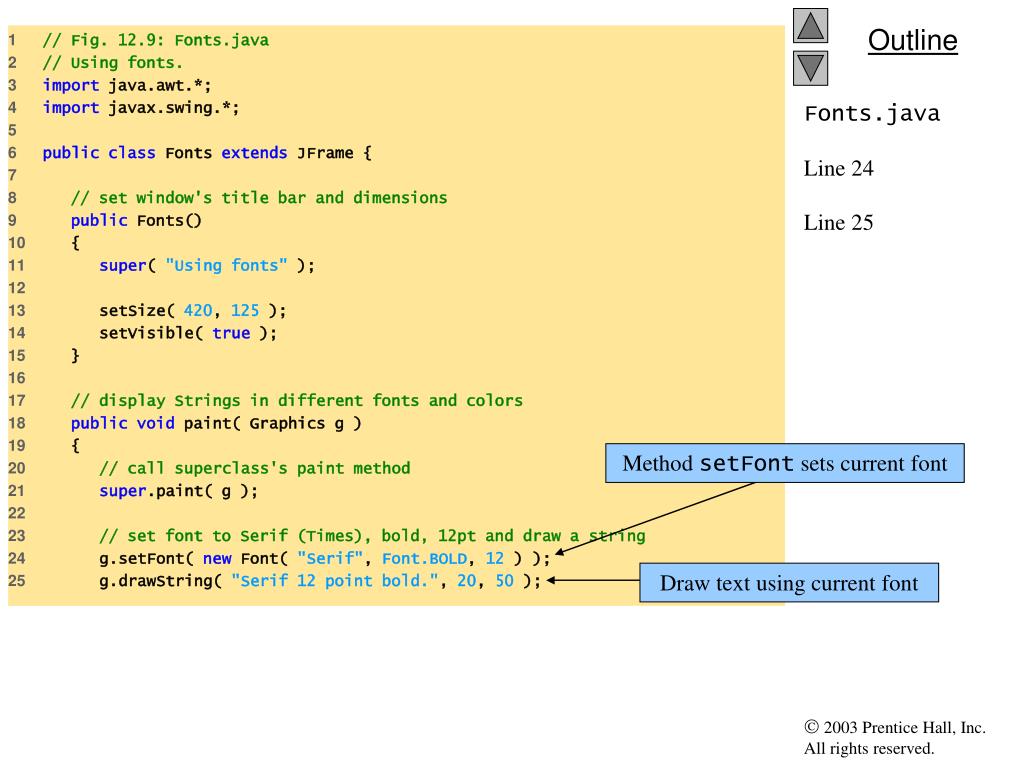Click the 'set font to Serif' comment line
This screenshot has height=768, width=1024.
(372, 536)
